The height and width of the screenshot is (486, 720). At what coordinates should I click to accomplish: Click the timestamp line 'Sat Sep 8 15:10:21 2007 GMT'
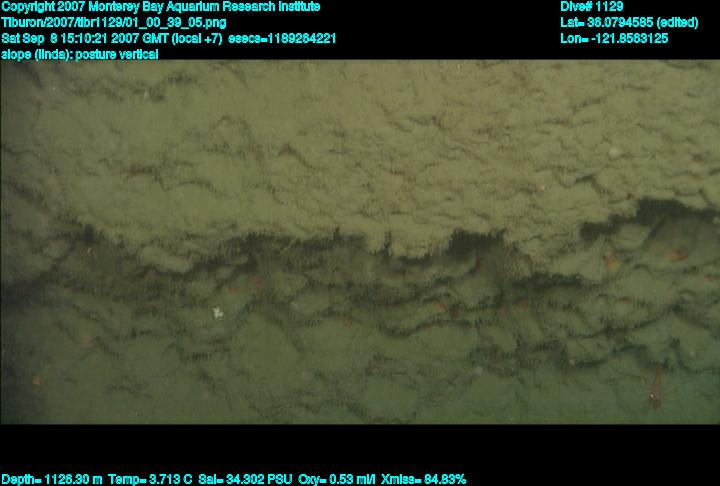[85, 38]
